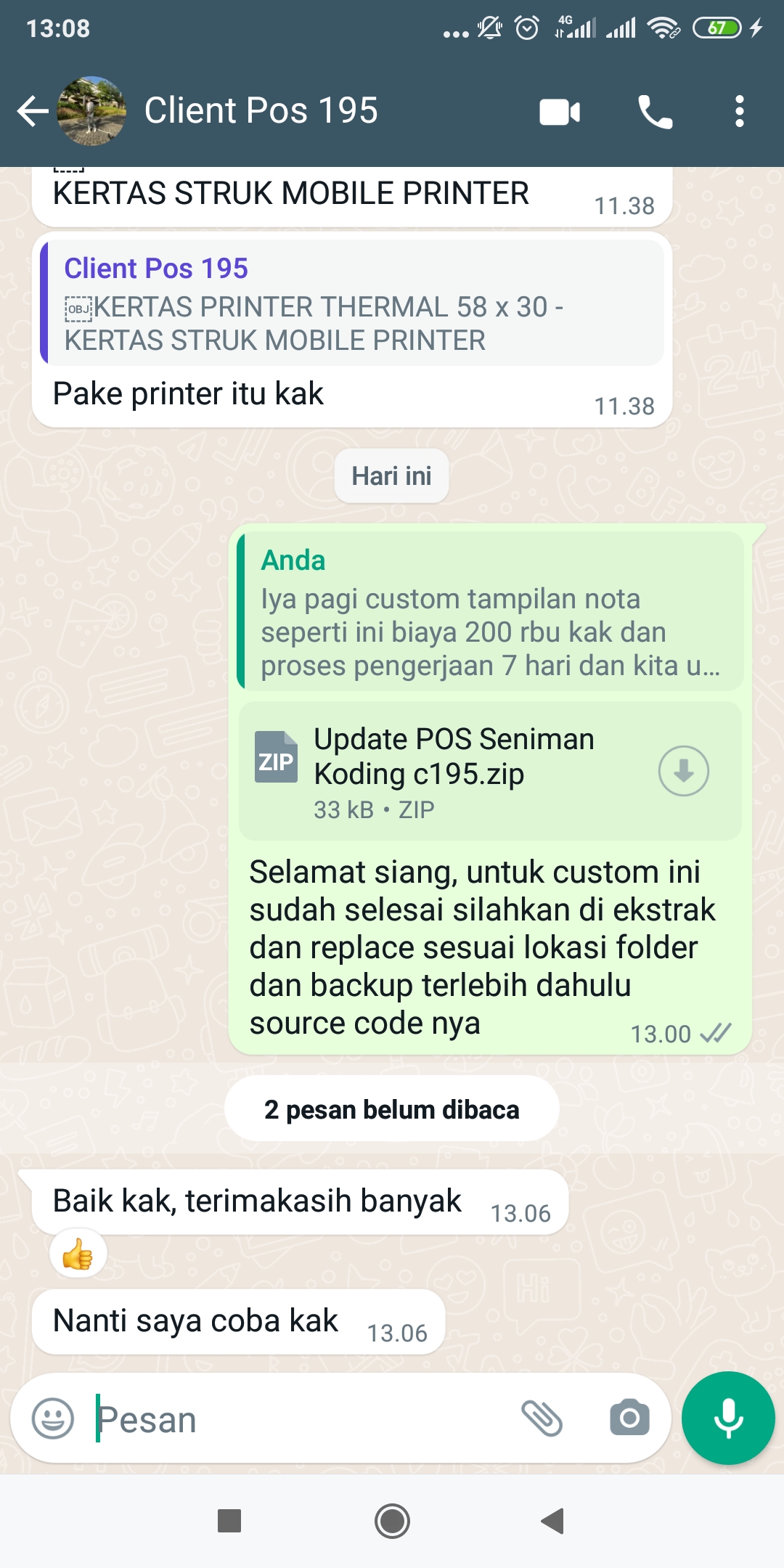The height and width of the screenshot is (1568, 784).
Task: Start a voice call using the phone icon
Action: [655, 112]
